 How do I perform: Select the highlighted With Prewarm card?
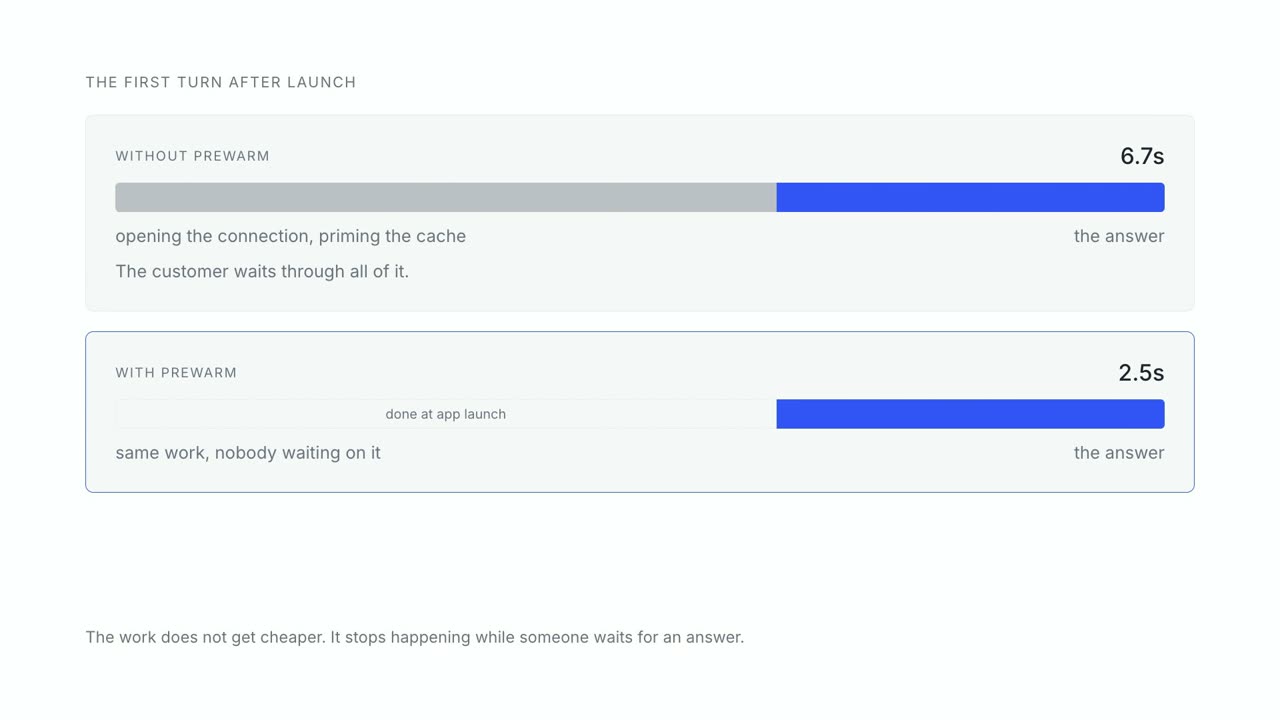(x=640, y=412)
